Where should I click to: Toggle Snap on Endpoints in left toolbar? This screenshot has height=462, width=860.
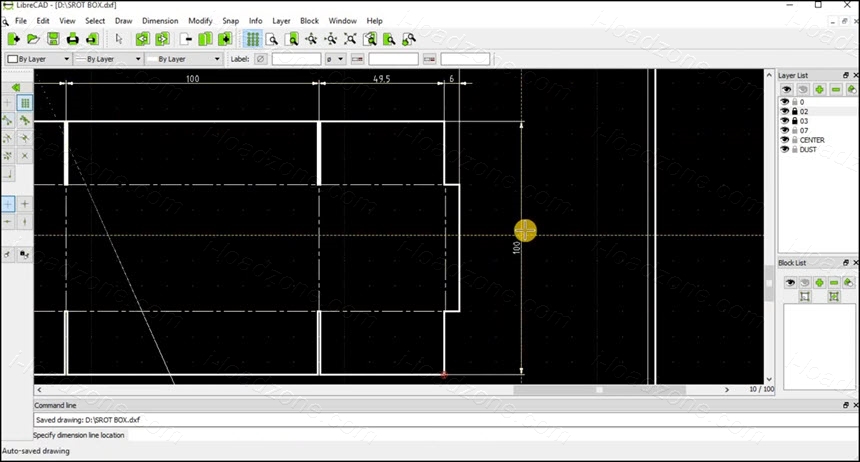[8, 120]
